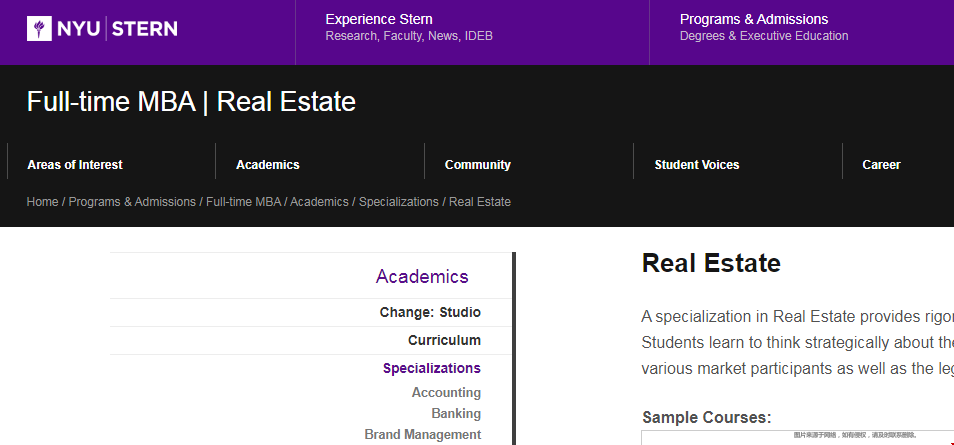Click the Real Estate page heading
954x445 pixels.
point(711,263)
